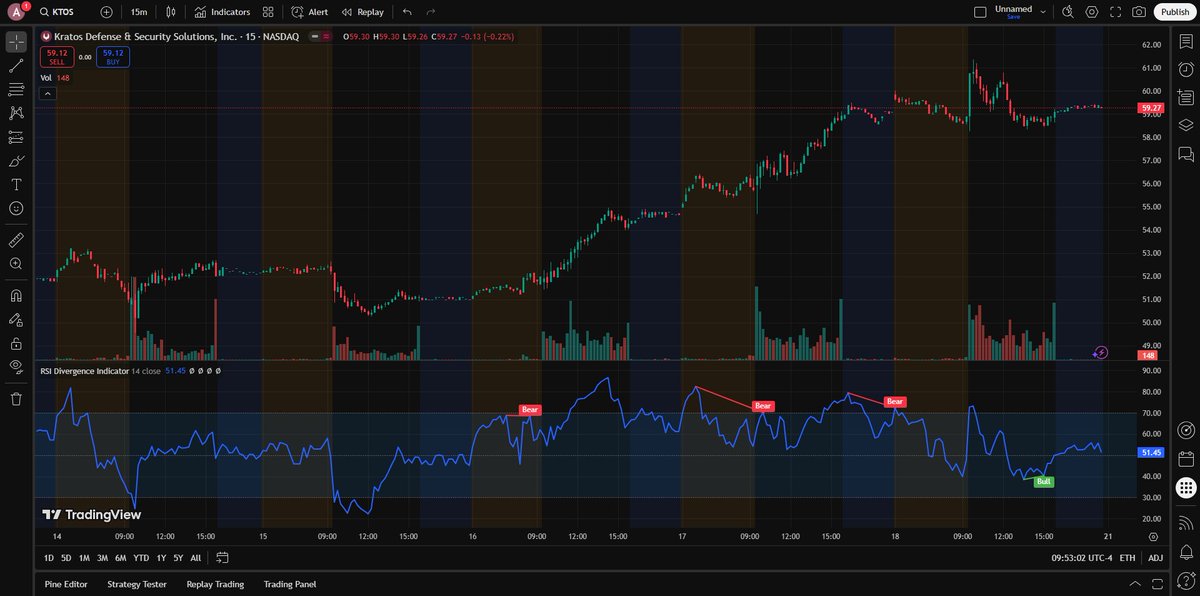The width and height of the screenshot is (1200, 596).
Task: Open the Strategy Tester tab
Action: (137, 584)
